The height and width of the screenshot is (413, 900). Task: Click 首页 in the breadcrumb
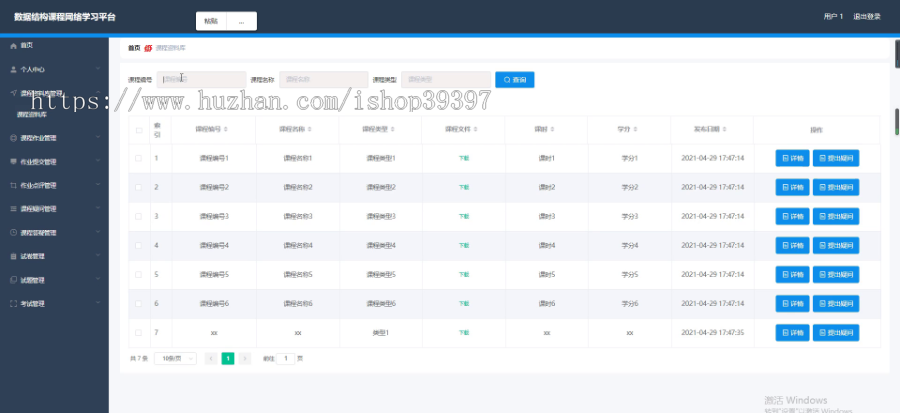point(134,48)
